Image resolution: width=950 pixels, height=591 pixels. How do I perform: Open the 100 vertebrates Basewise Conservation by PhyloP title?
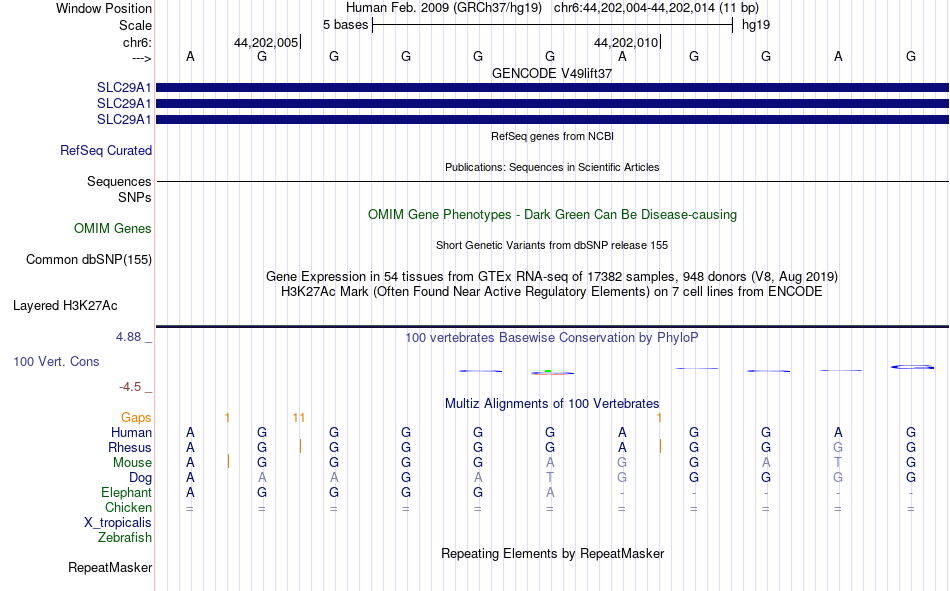(x=552, y=338)
